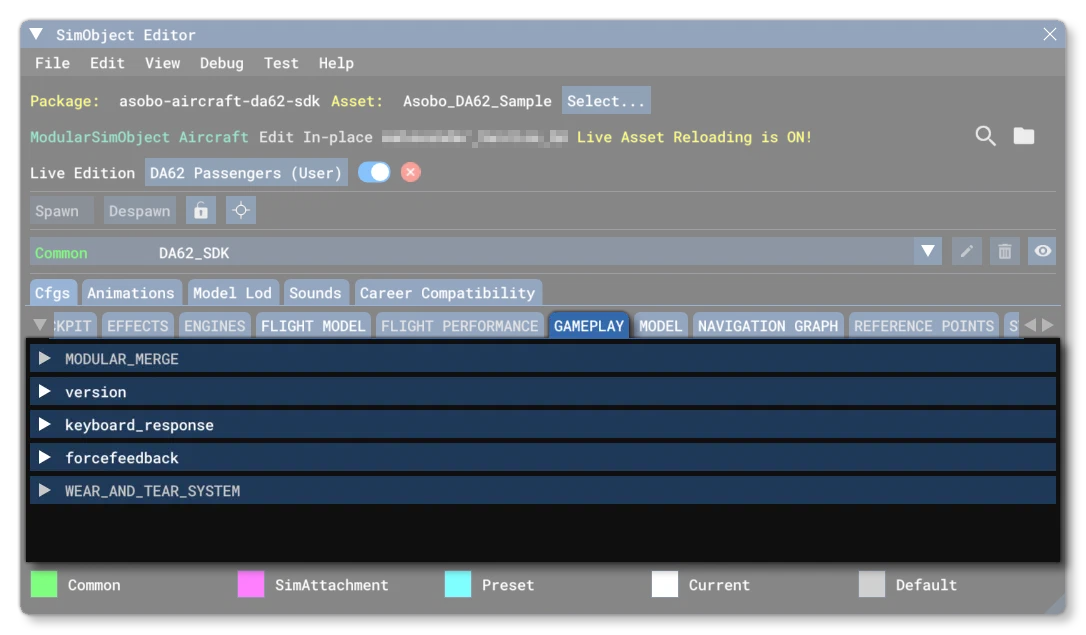The height and width of the screenshot is (635, 1086).
Task: Switch to the Sounds tab
Action: [x=315, y=293]
